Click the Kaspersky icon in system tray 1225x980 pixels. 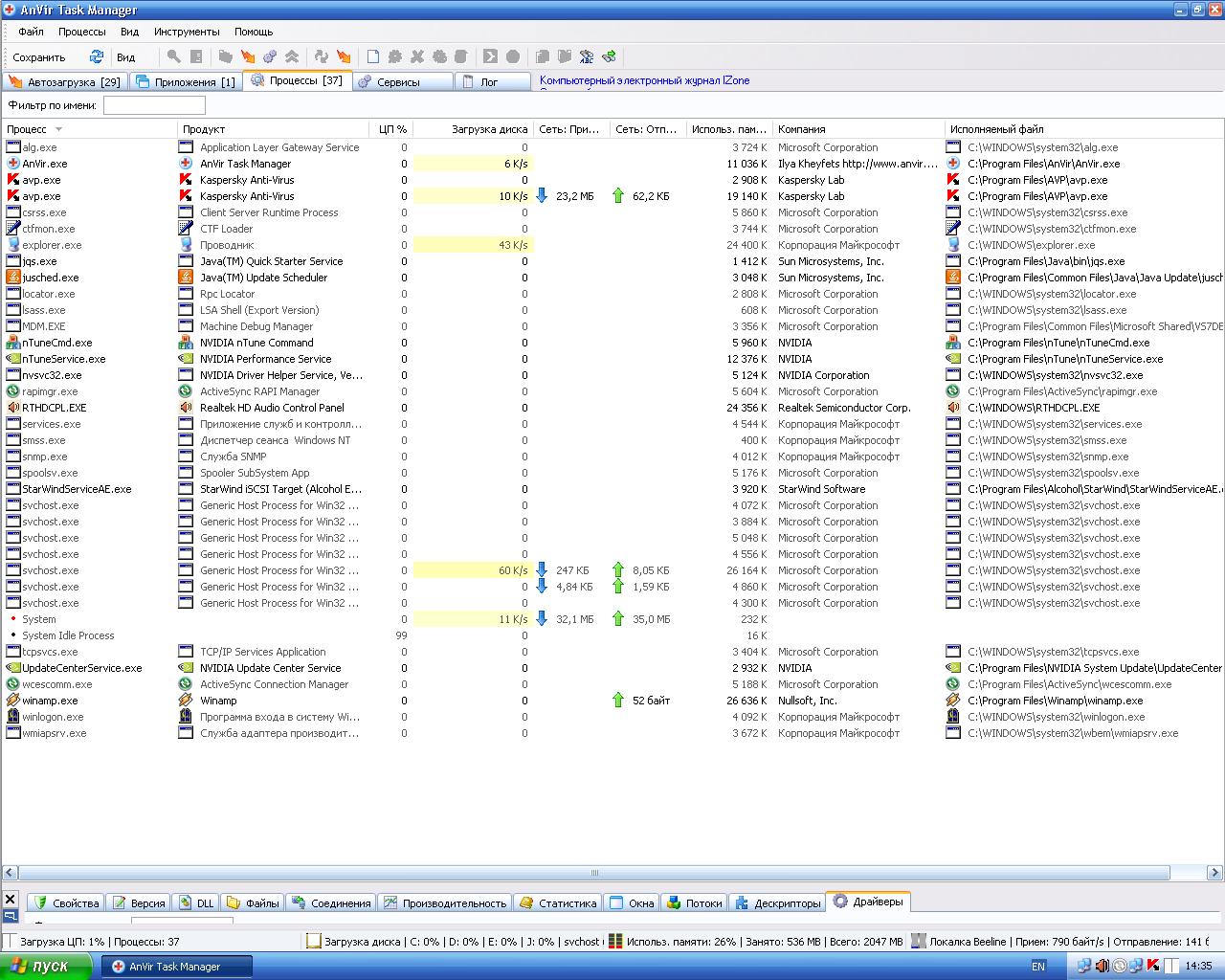click(1153, 966)
